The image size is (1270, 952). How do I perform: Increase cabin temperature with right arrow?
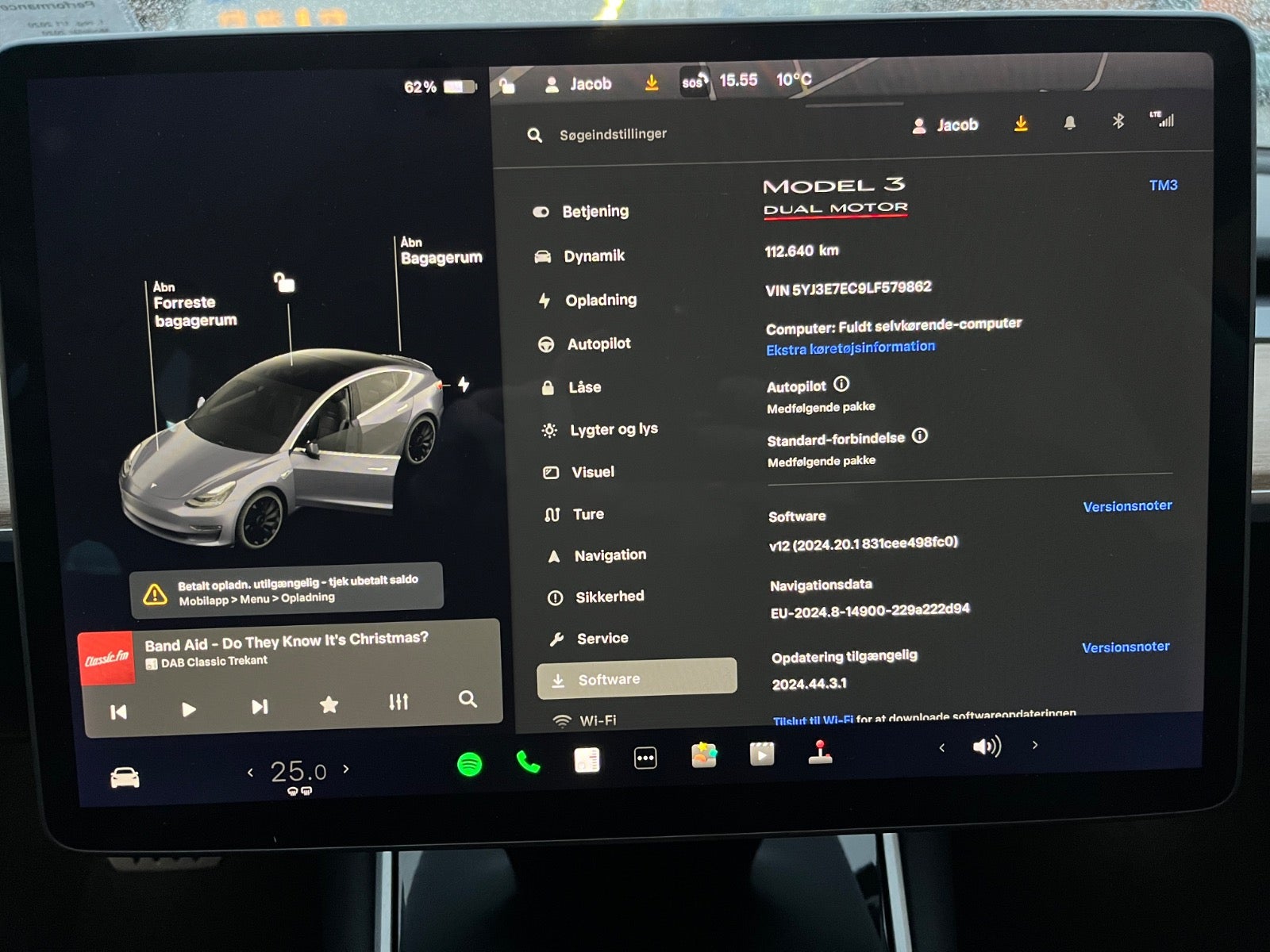point(346,769)
